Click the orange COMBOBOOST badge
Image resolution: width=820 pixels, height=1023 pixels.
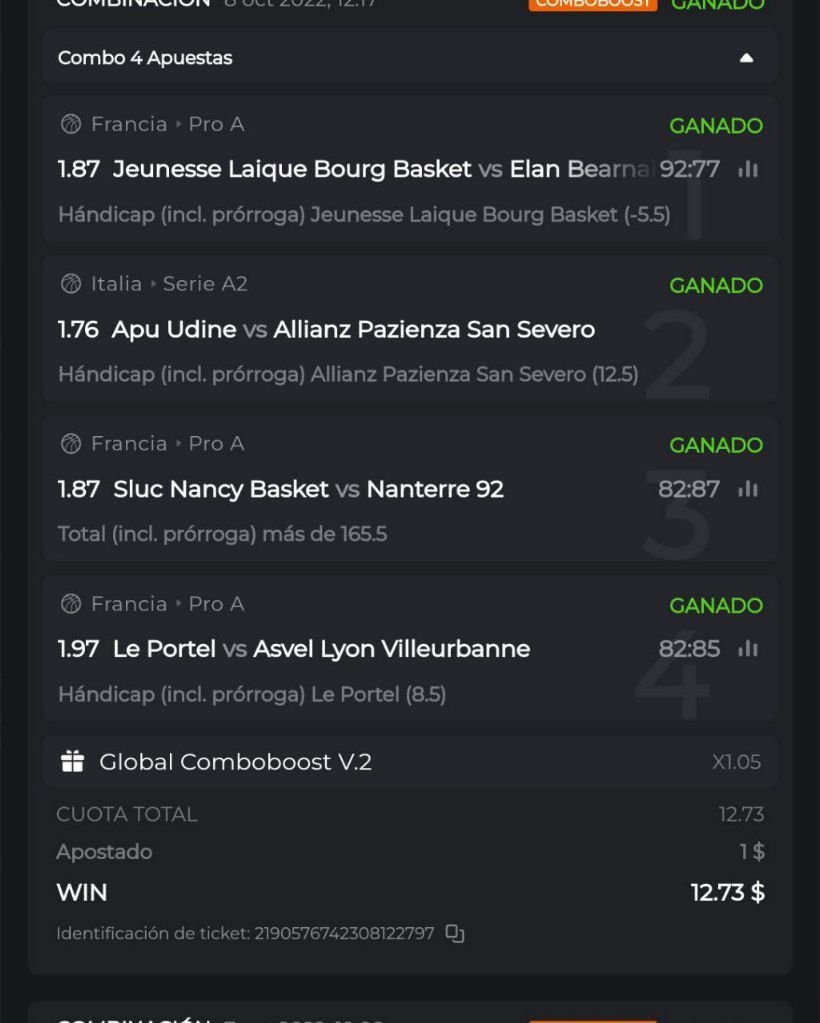pos(592,3)
